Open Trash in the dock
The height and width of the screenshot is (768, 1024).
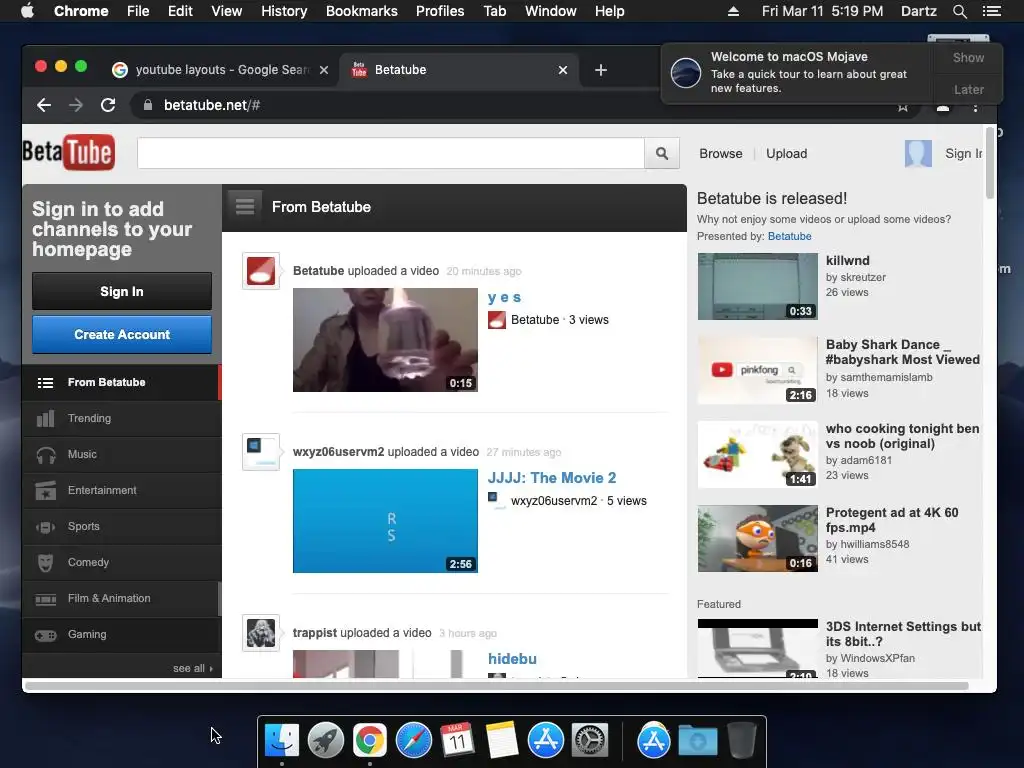click(742, 741)
